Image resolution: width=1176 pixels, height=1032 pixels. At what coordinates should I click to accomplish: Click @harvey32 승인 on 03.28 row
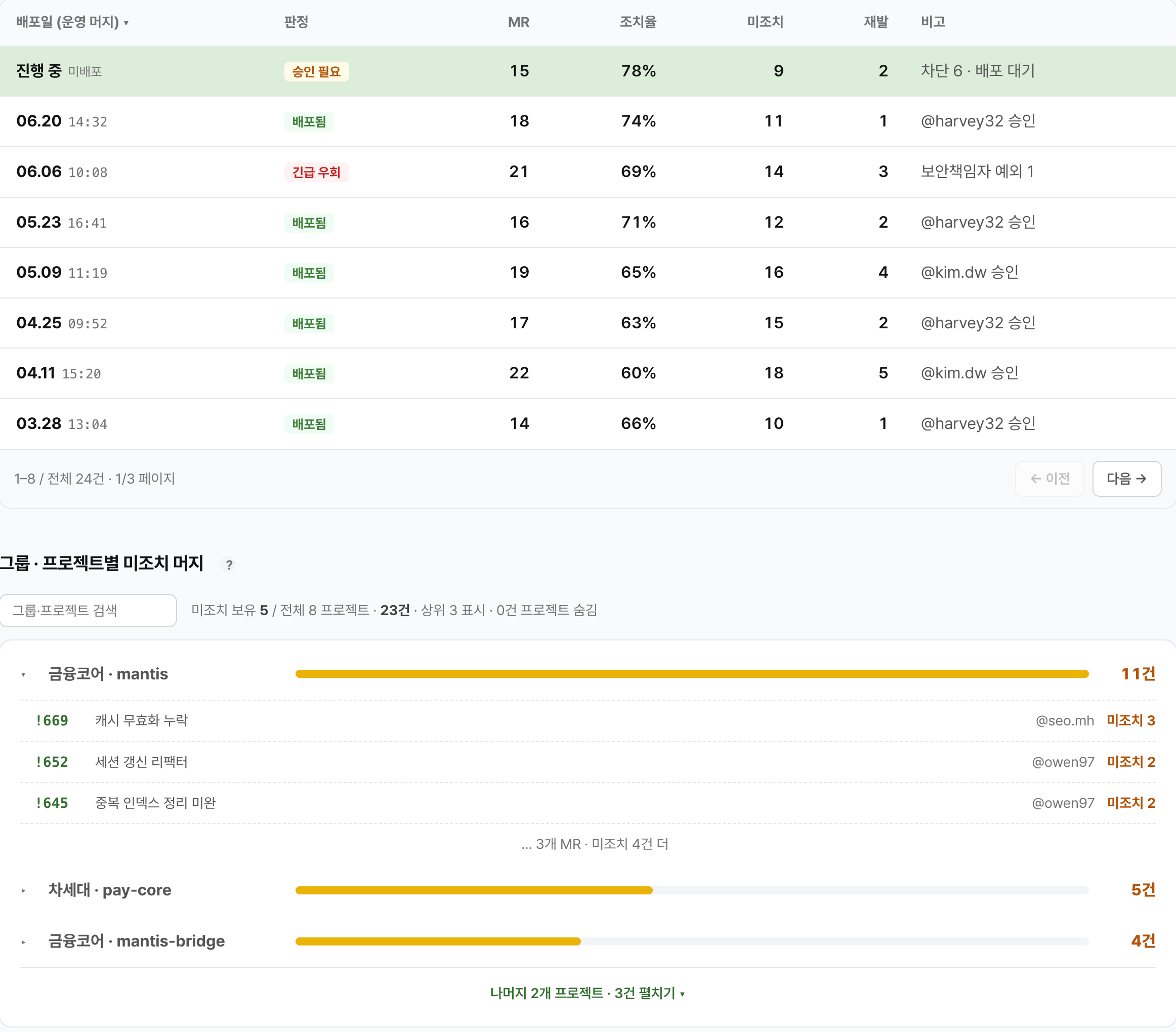pyautogui.click(x=978, y=424)
